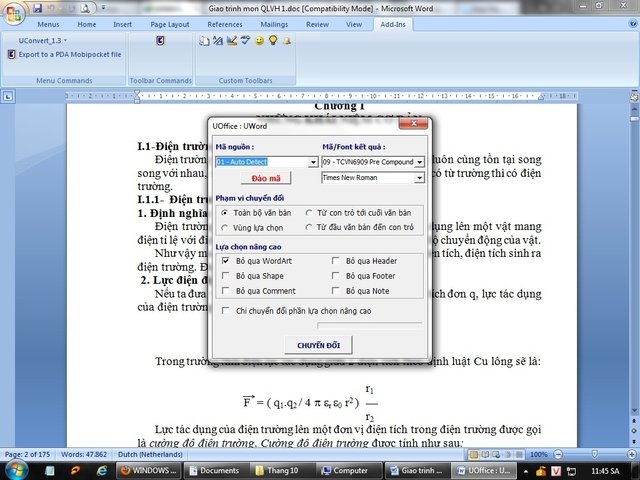Select Toàn bộ văn bản radio option
The height and width of the screenshot is (480, 640).
click(x=224, y=213)
